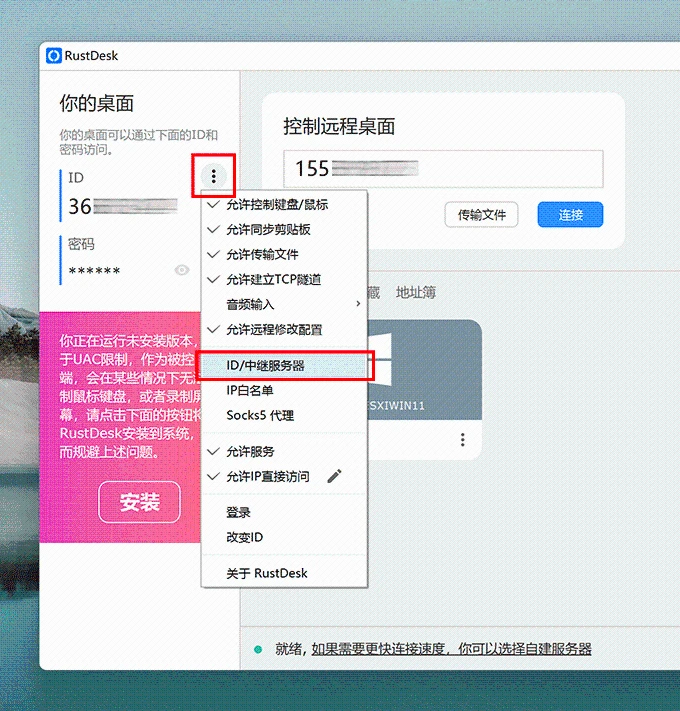Viewport: 680px width, 711px height.
Task: Toggle the allow service option
Action: [284, 452]
